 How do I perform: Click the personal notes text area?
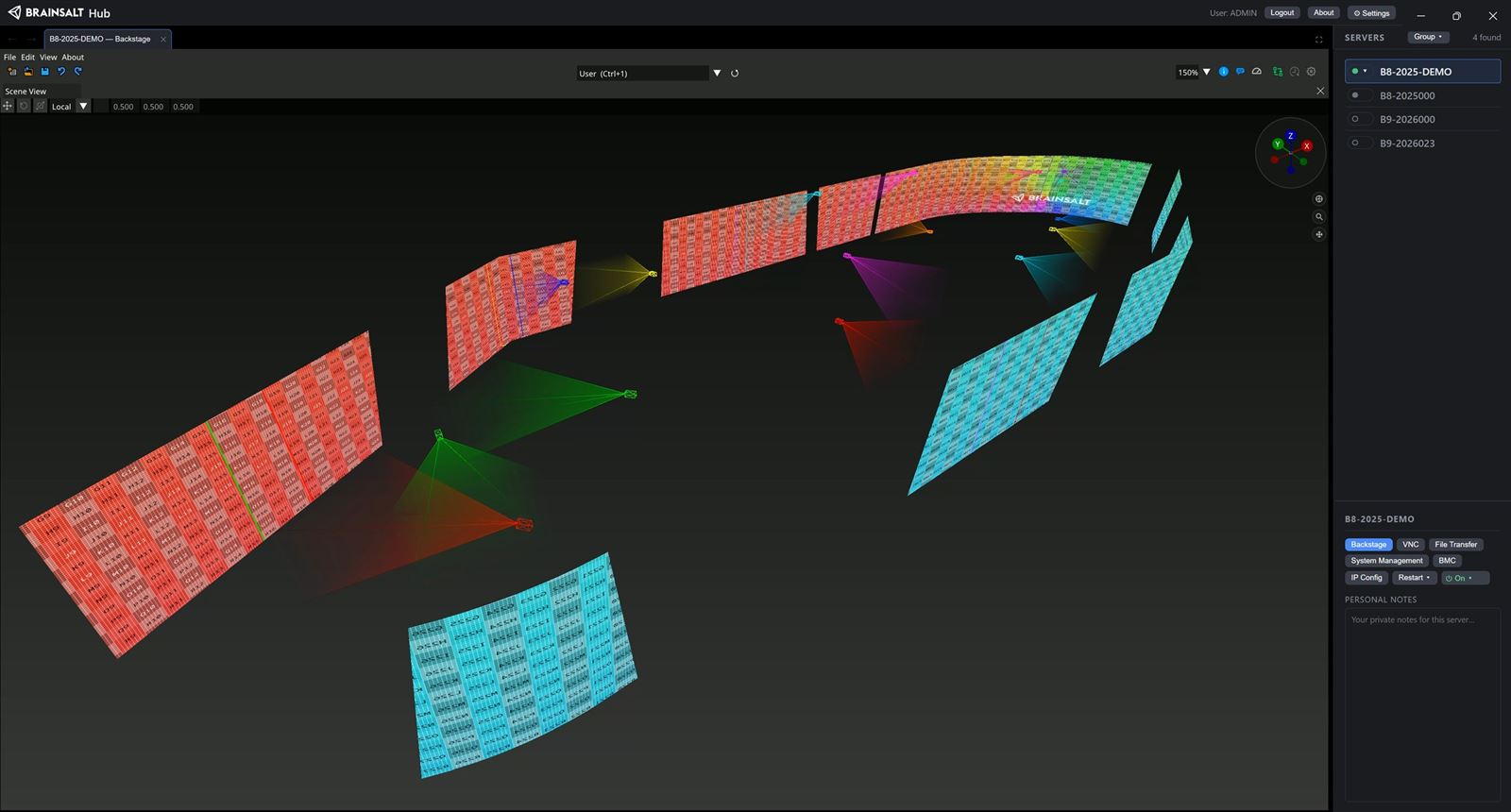click(1422, 703)
